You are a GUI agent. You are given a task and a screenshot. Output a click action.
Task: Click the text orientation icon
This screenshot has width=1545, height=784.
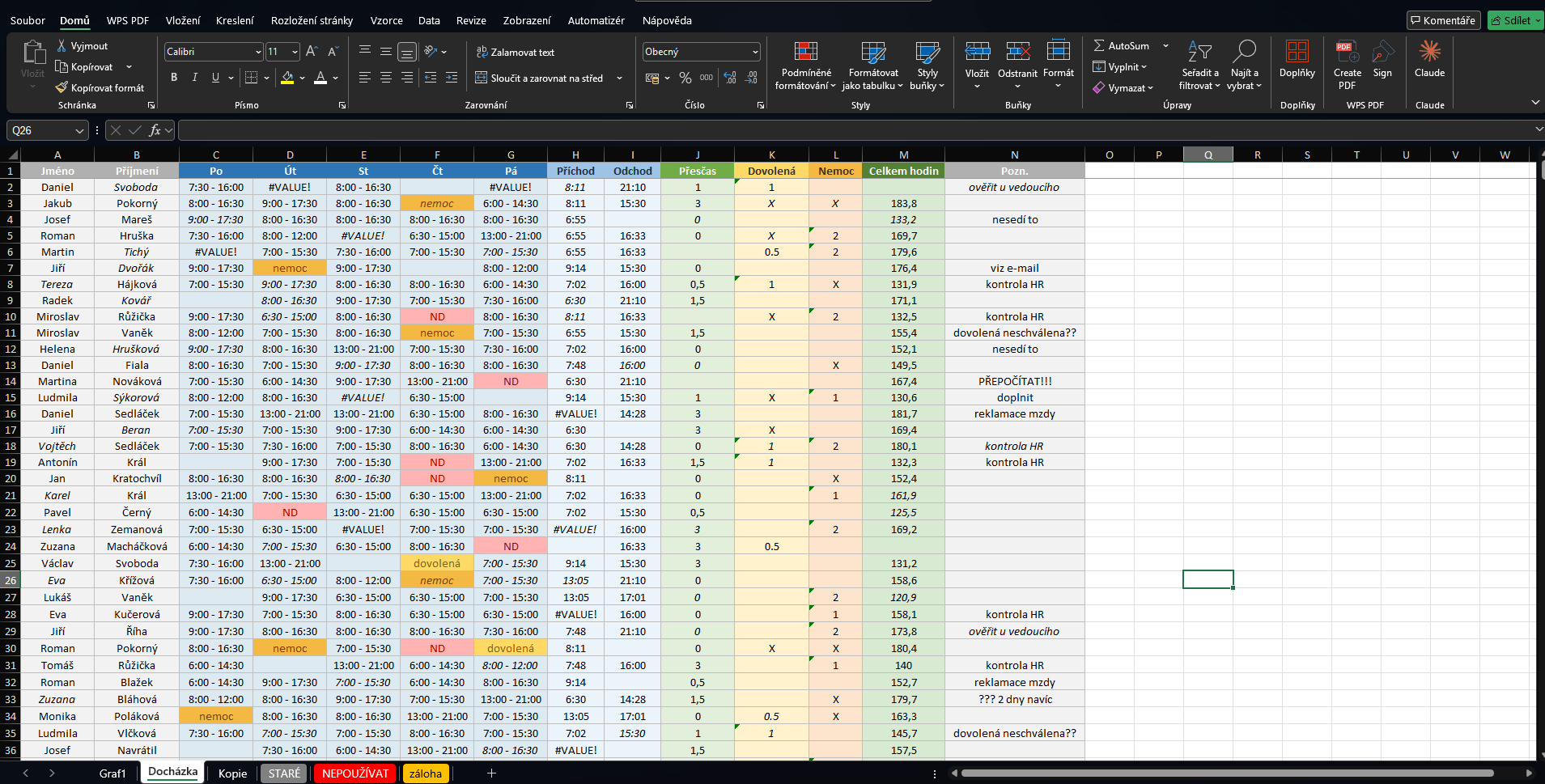coord(431,52)
